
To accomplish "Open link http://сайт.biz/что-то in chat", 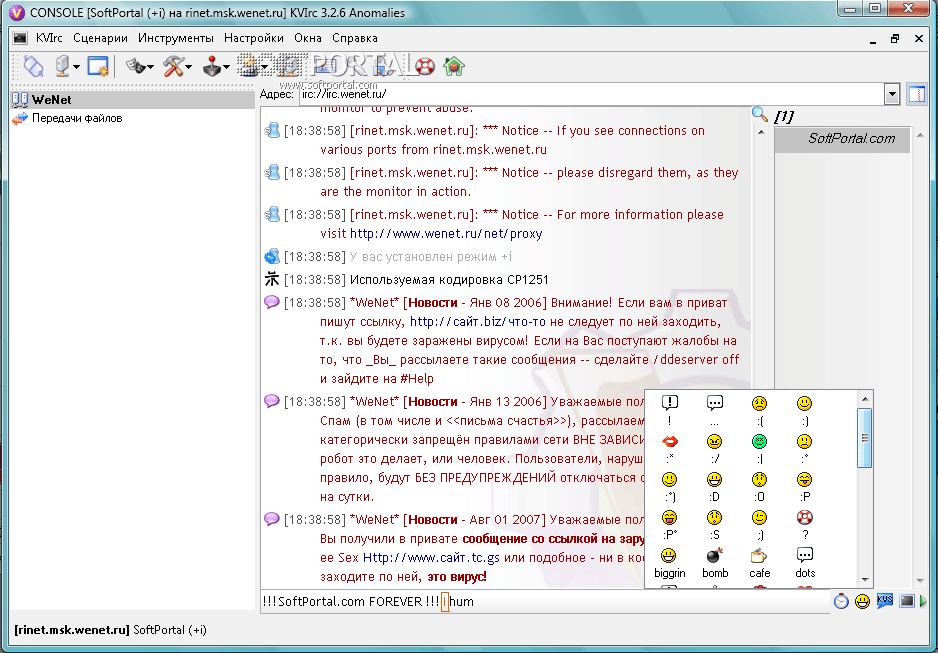I will click(477, 322).
